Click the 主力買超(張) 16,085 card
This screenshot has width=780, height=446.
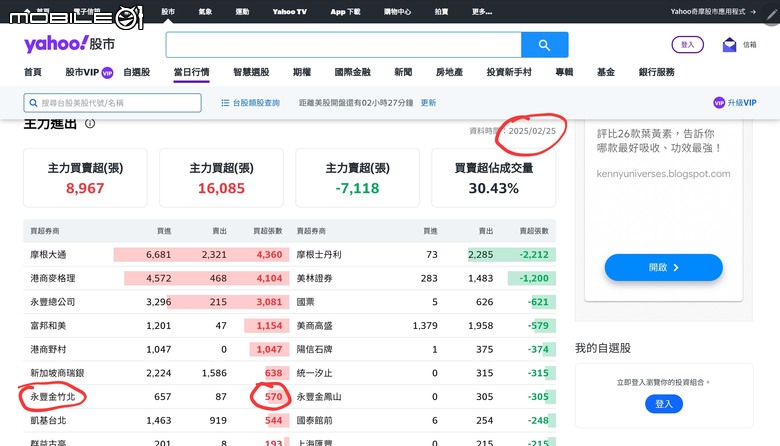[221, 178]
